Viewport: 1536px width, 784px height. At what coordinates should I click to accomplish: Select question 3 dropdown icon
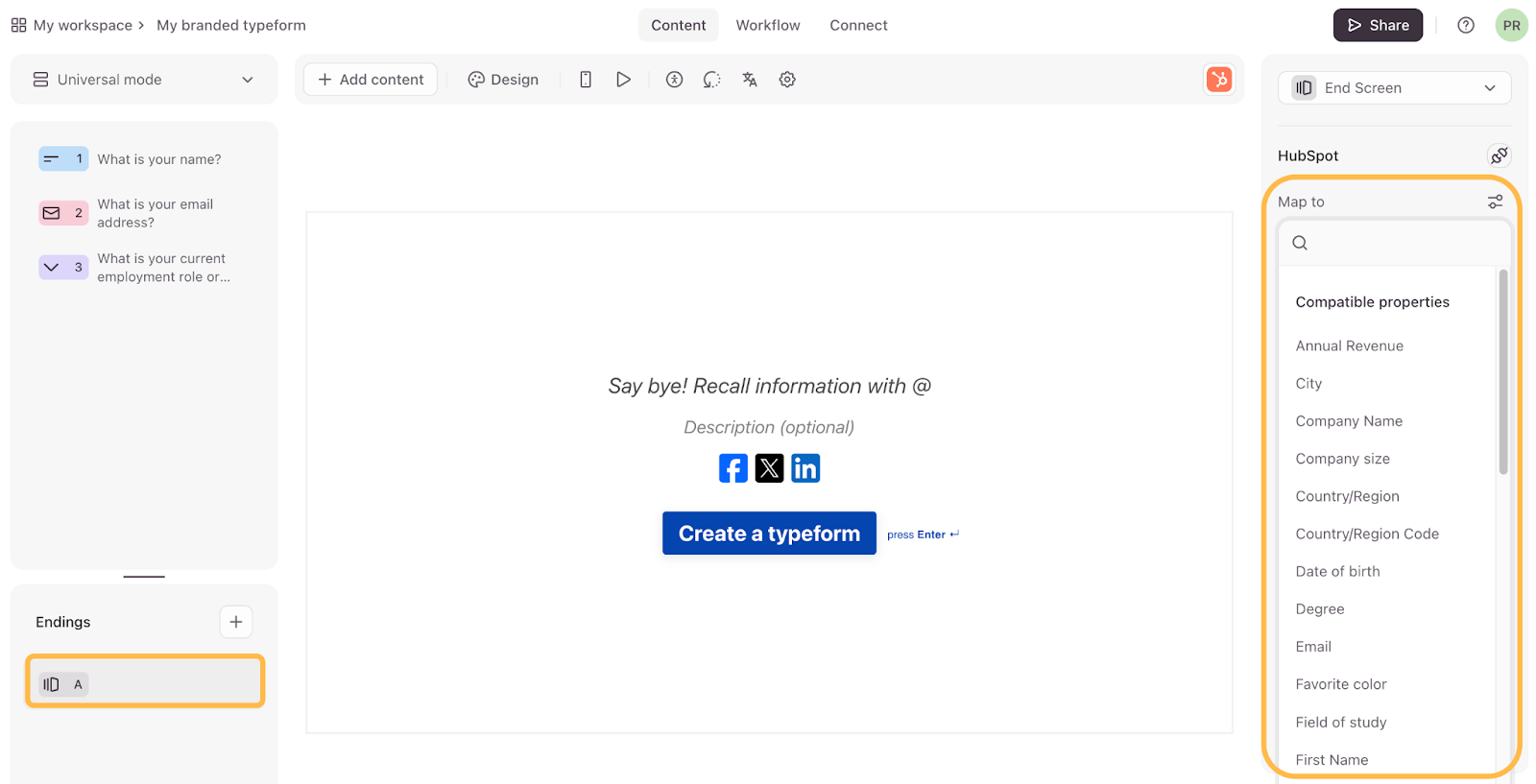point(63,268)
